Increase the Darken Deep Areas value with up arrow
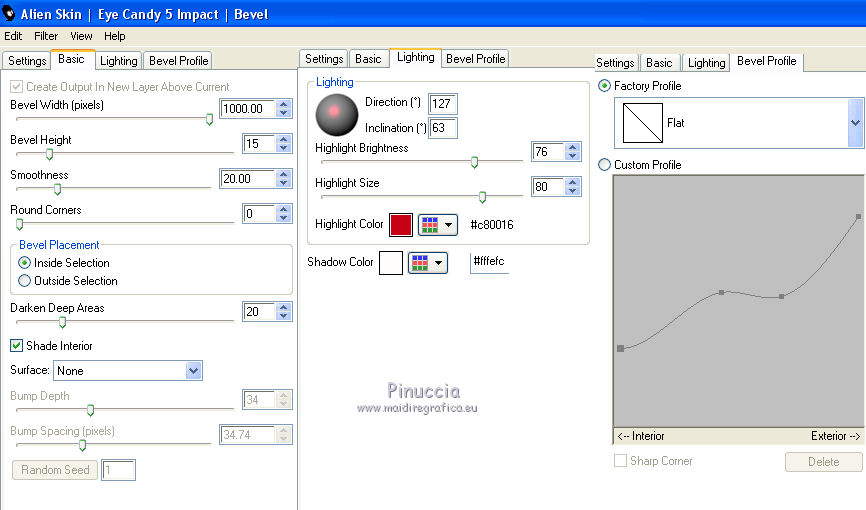Screen dimensions: 866x510 [284, 307]
